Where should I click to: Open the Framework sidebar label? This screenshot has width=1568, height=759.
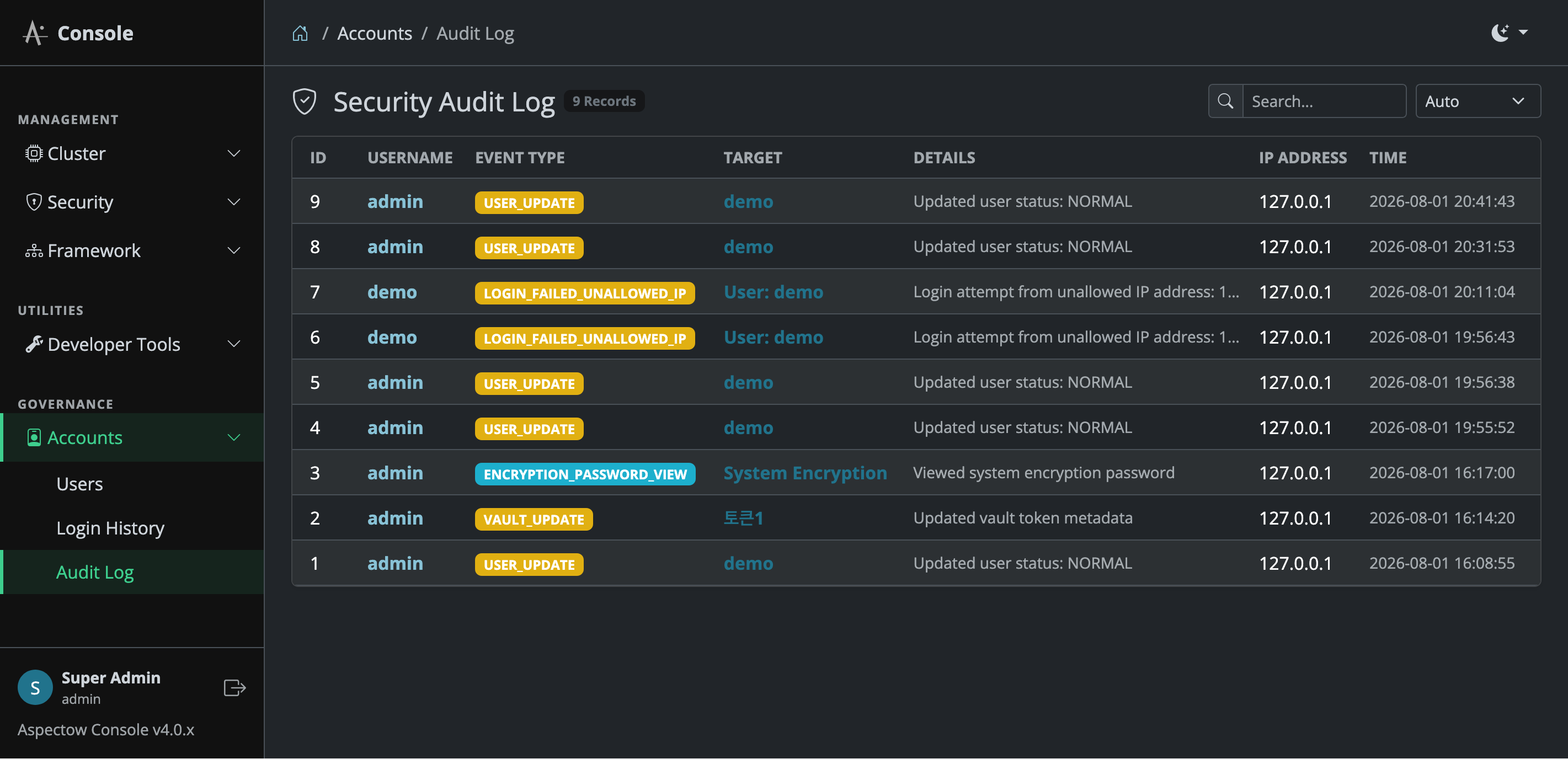pyautogui.click(x=94, y=250)
